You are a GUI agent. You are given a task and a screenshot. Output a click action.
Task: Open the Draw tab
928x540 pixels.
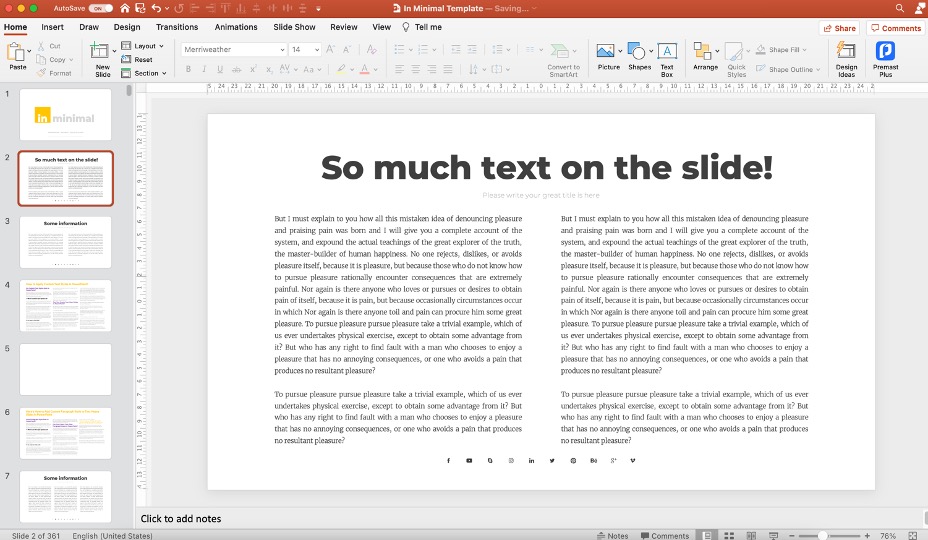point(89,27)
